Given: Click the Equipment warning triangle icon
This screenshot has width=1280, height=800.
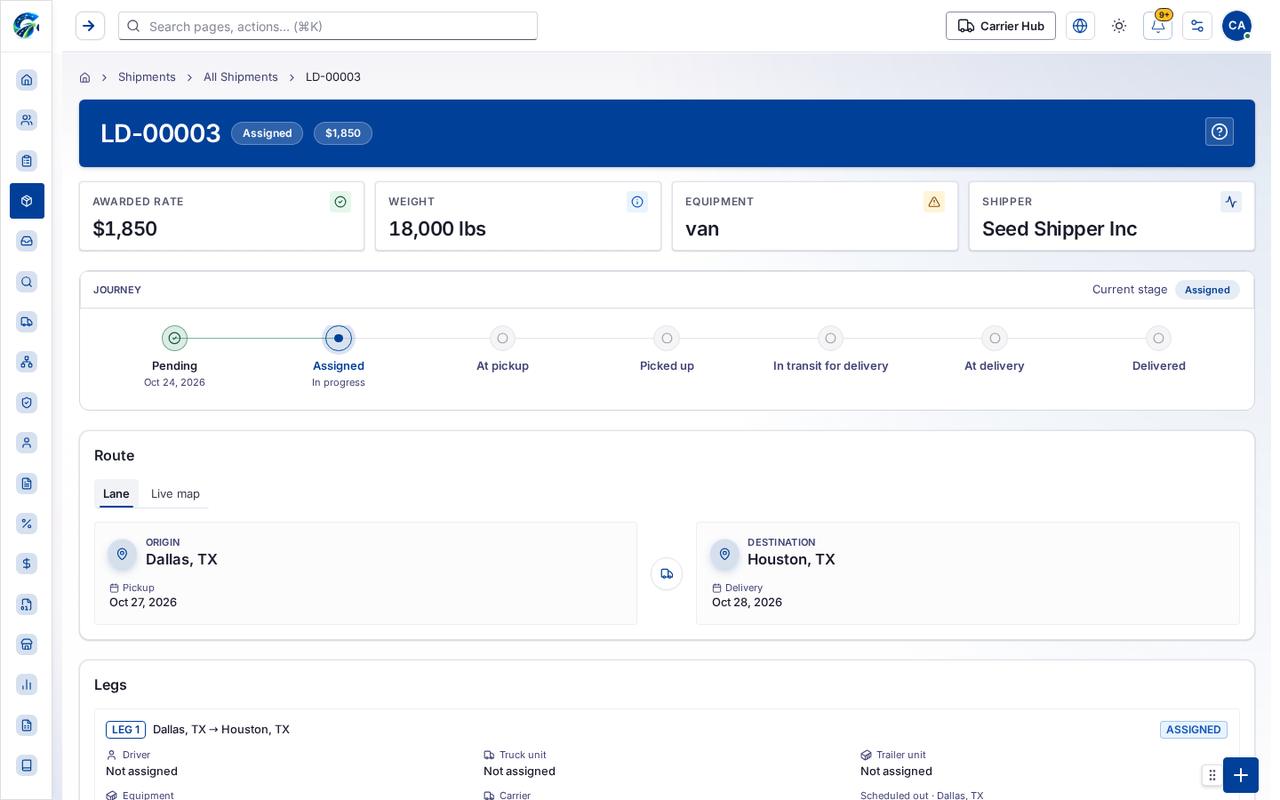Looking at the screenshot, I should [x=934, y=202].
